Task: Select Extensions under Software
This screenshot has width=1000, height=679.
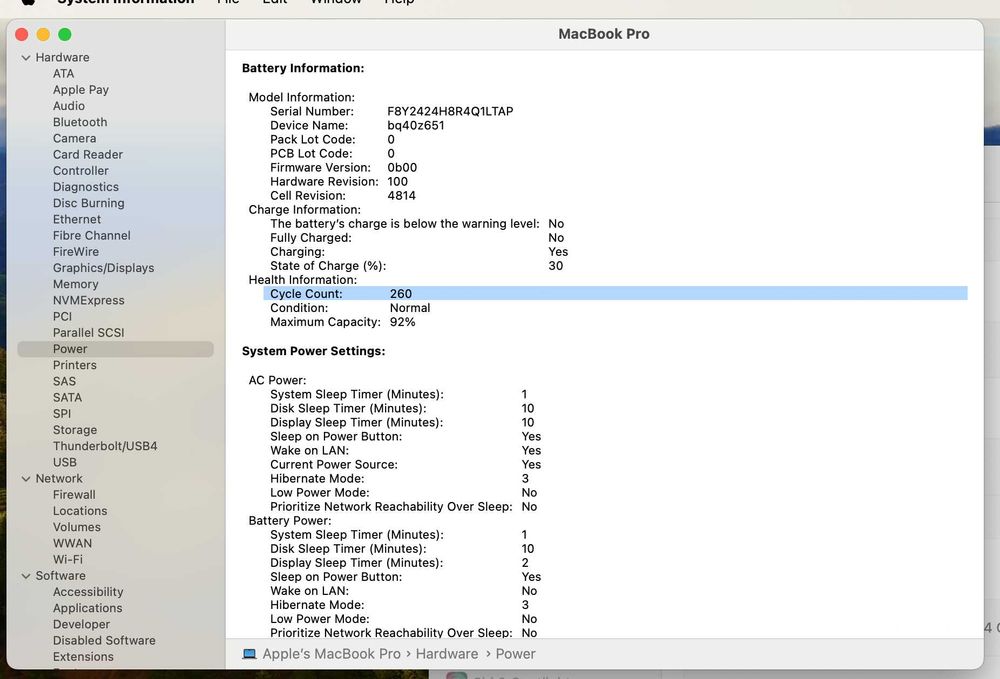Action: pyautogui.click(x=83, y=657)
